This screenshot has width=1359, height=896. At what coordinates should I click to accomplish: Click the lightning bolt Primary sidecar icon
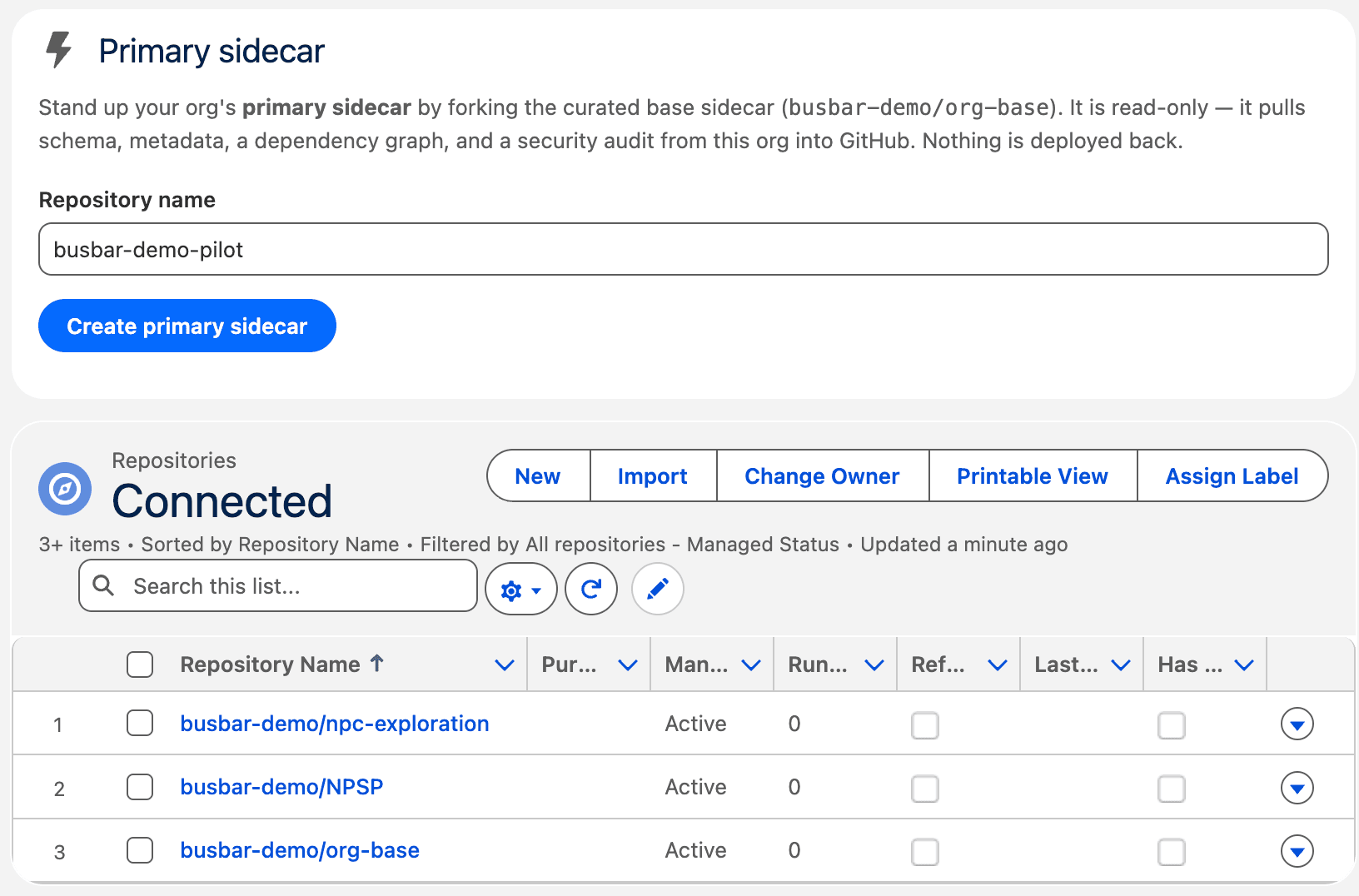[x=59, y=50]
